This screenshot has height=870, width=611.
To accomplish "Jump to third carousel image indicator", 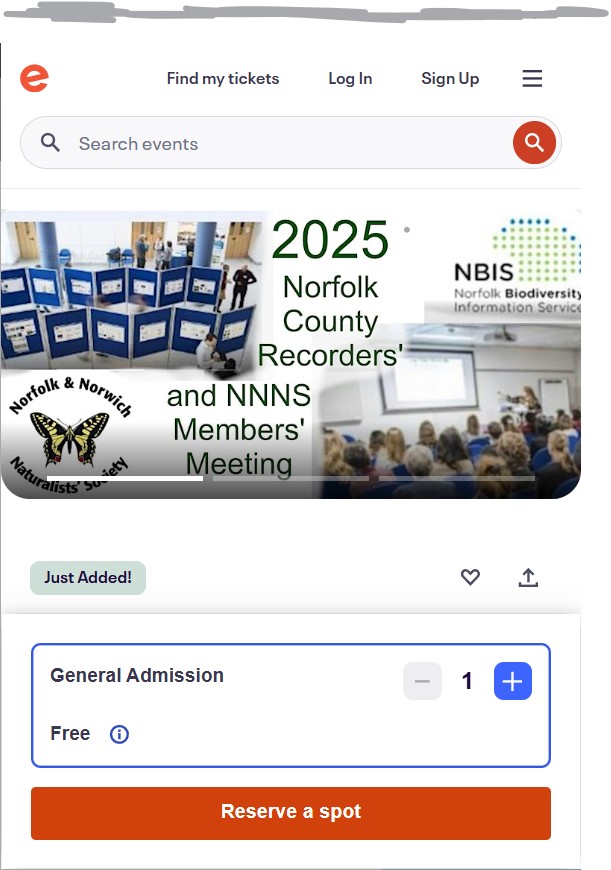I will (457, 478).
